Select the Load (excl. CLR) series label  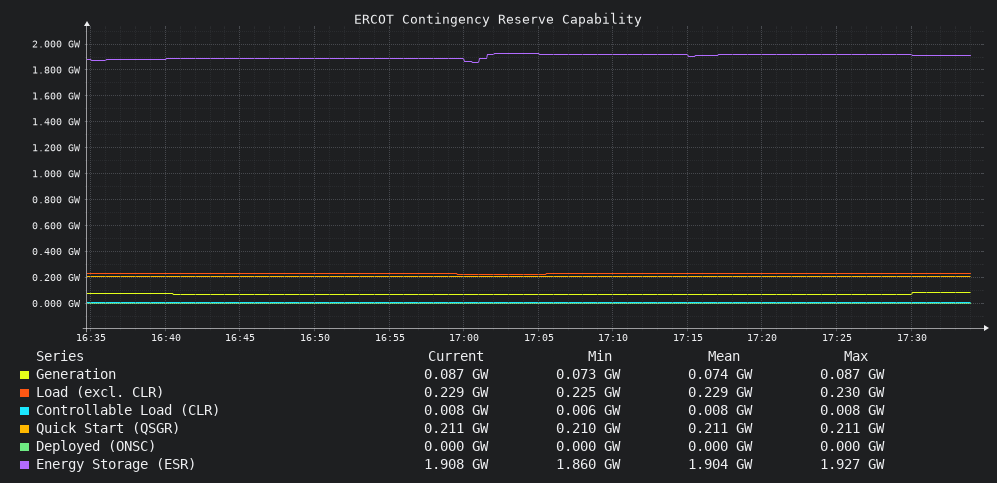click(x=100, y=392)
